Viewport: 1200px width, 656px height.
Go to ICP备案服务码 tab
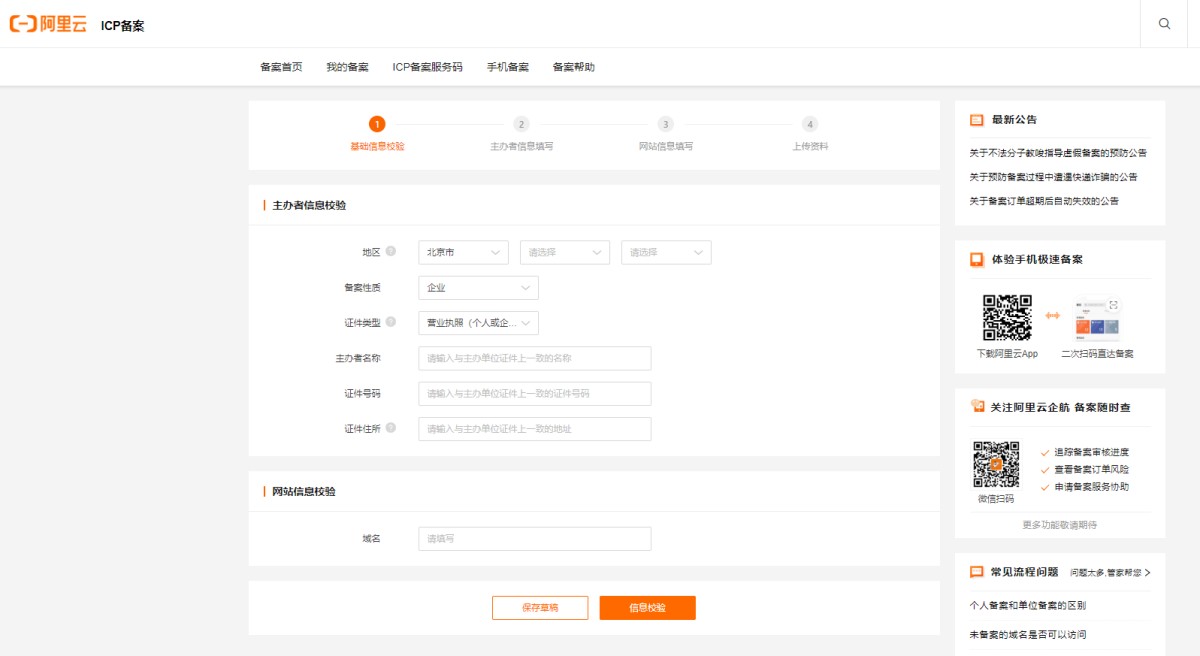pos(427,67)
